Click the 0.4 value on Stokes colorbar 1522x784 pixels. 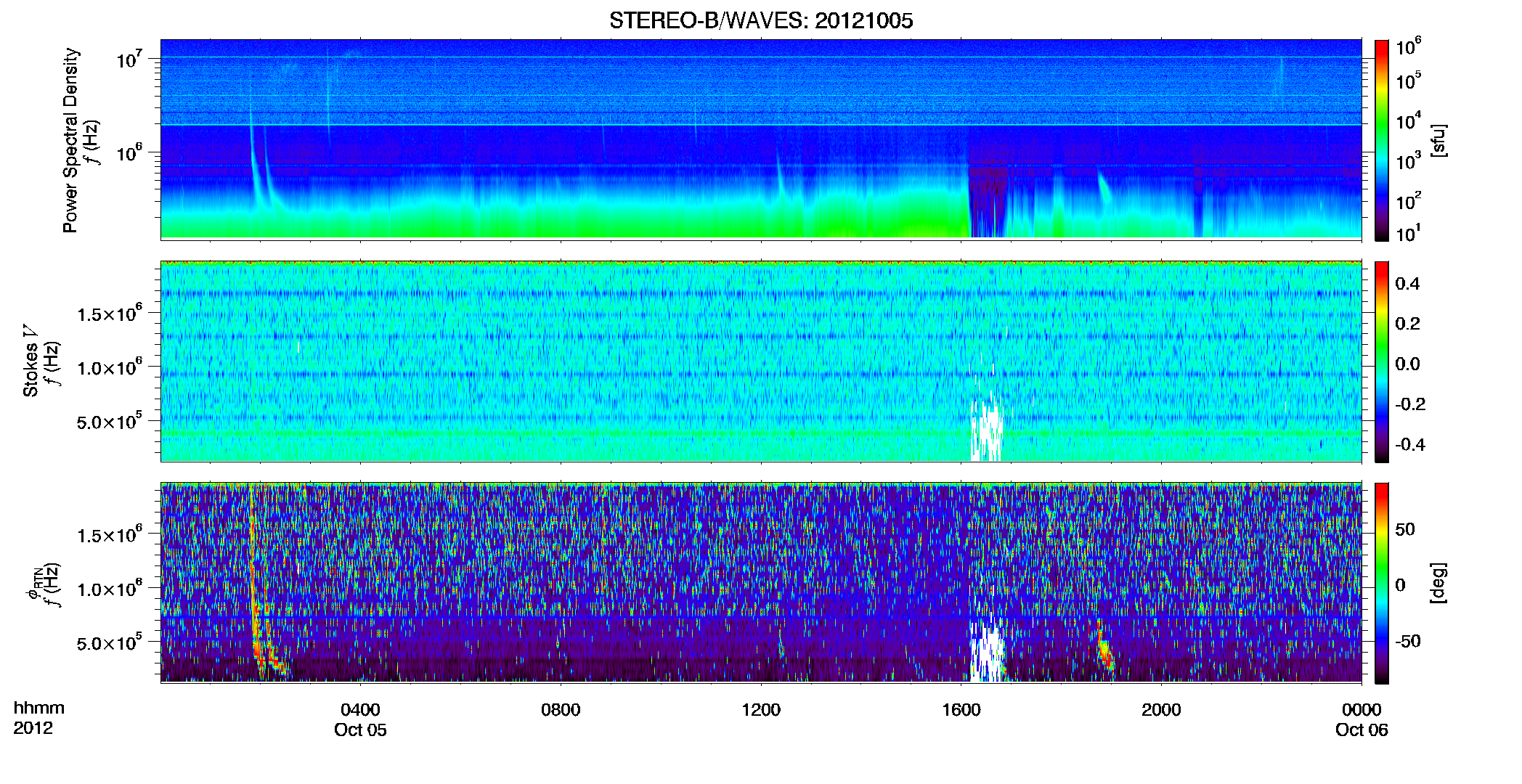(1407, 284)
